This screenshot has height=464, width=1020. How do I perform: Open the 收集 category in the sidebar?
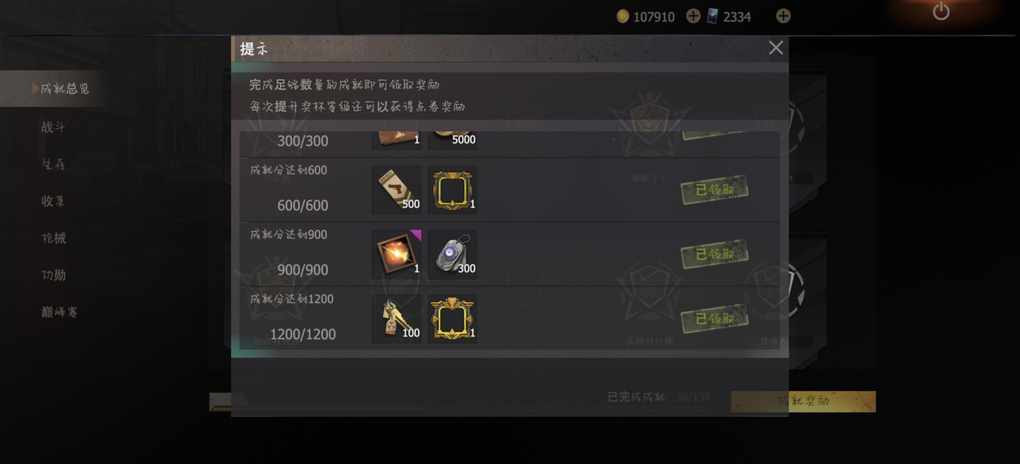tap(53, 201)
